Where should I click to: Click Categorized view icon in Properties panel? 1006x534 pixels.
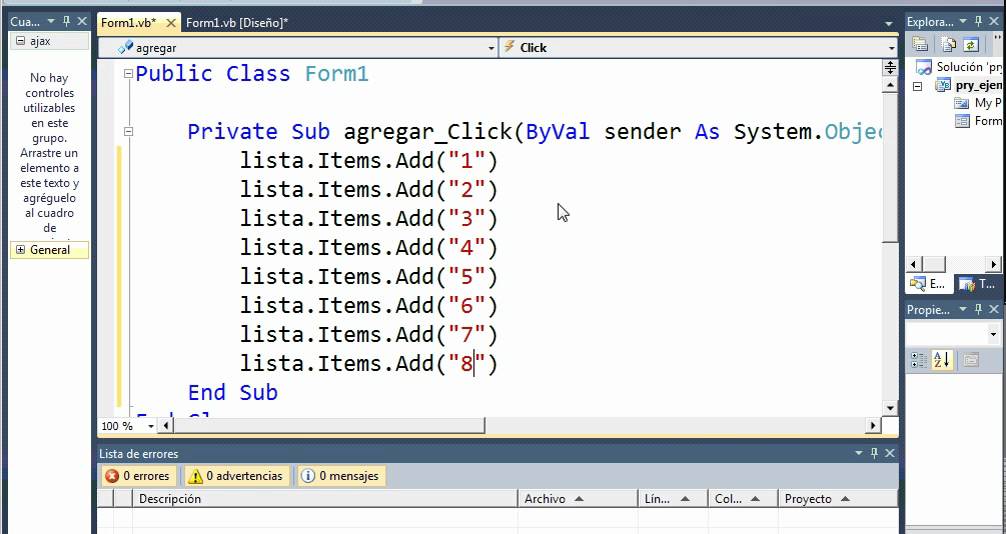(919, 360)
